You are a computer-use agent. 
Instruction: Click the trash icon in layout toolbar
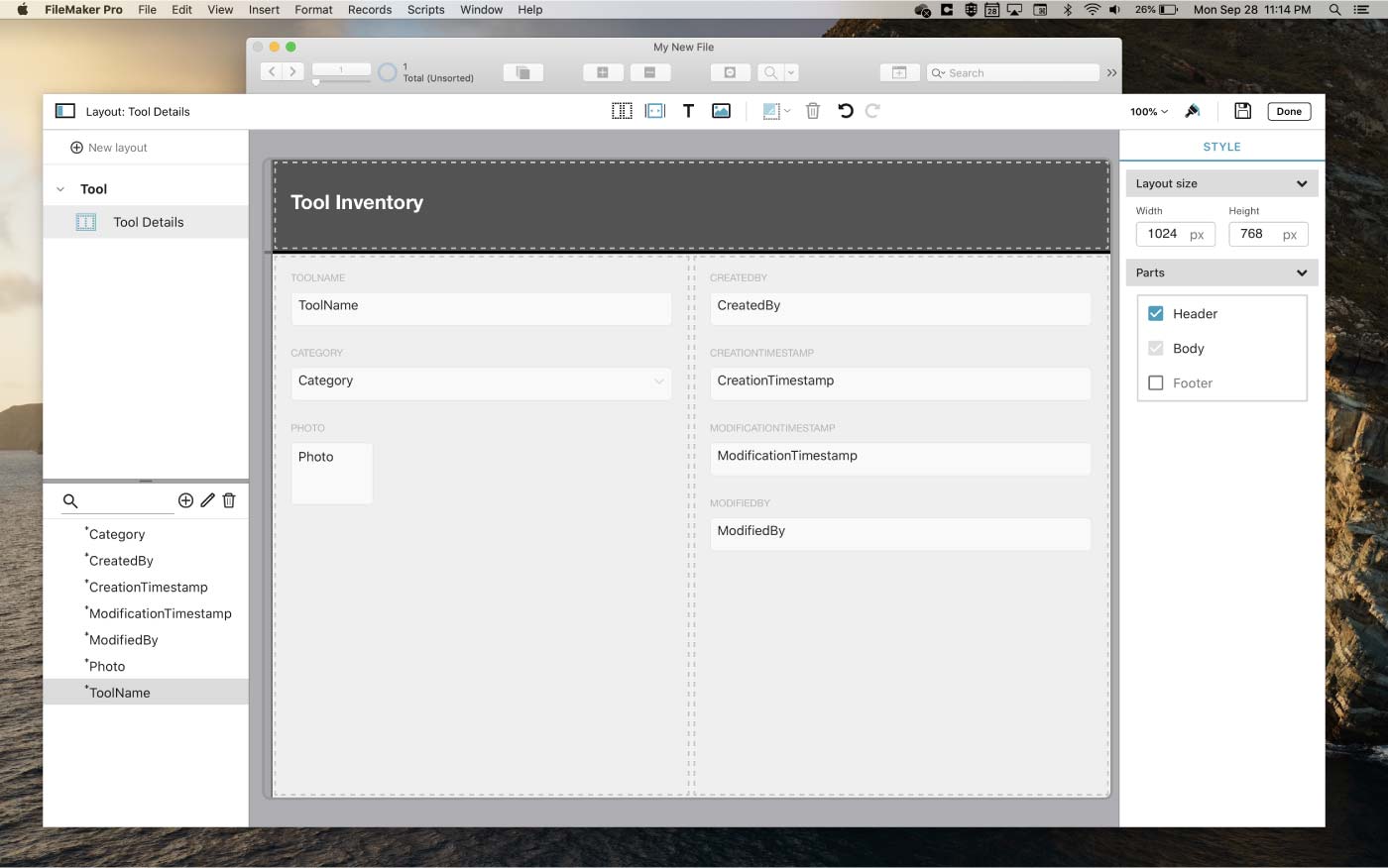(812, 111)
